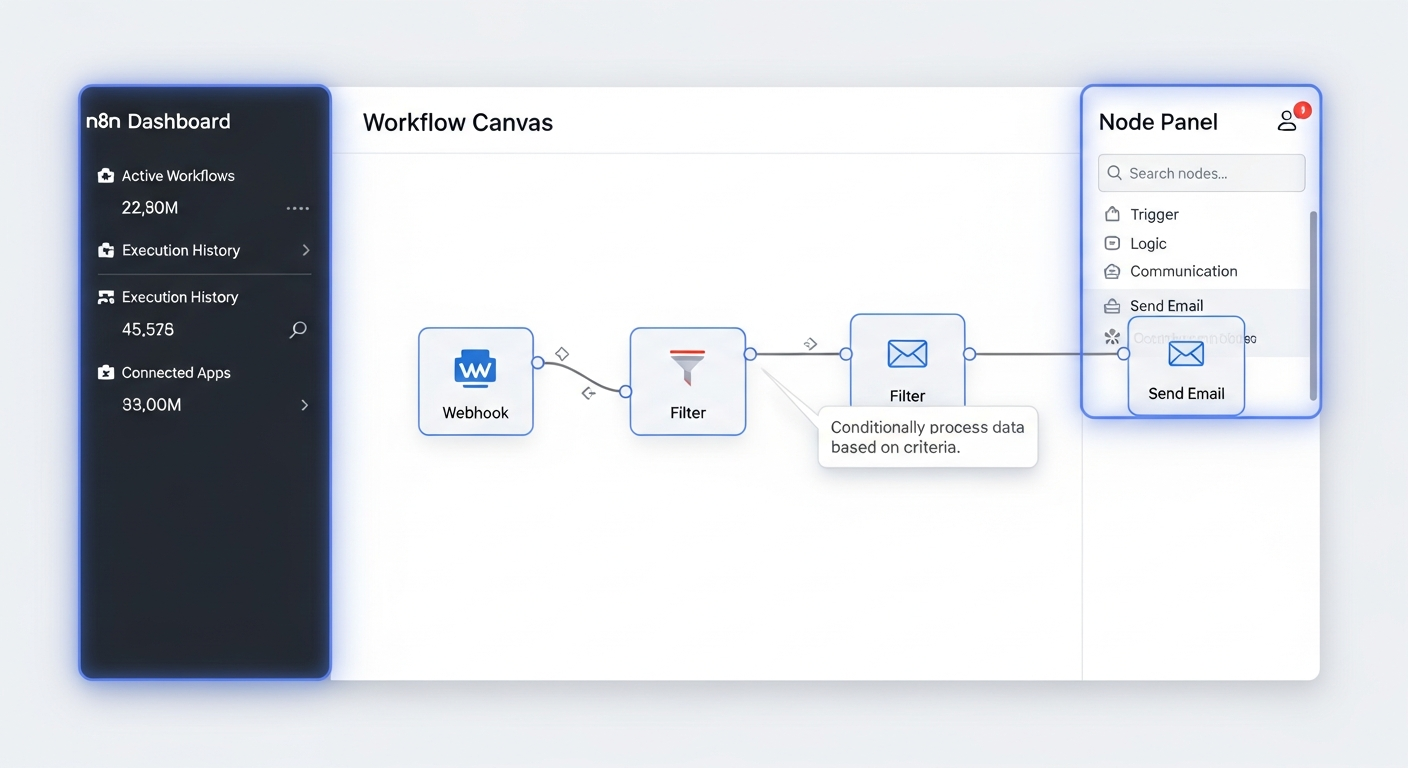Image resolution: width=1408 pixels, height=768 pixels.
Task: Click the Connected Apps sidebar icon
Action: tap(106, 373)
